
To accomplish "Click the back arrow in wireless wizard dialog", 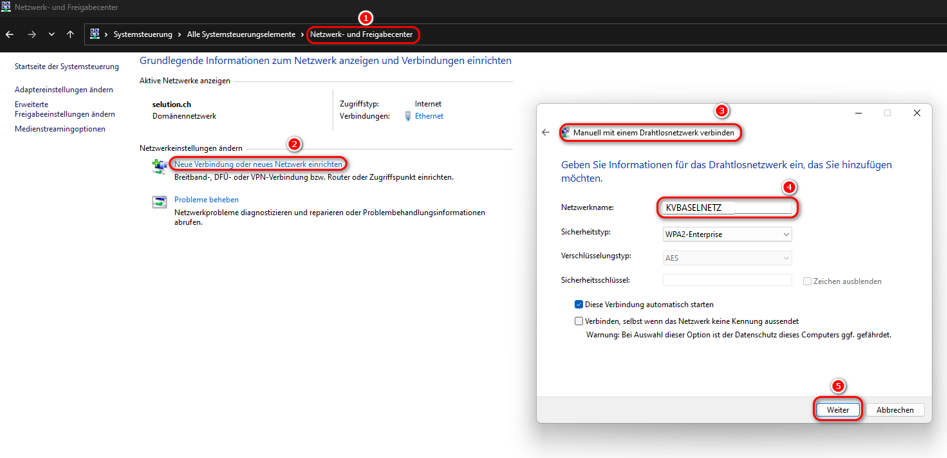I will tap(546, 132).
